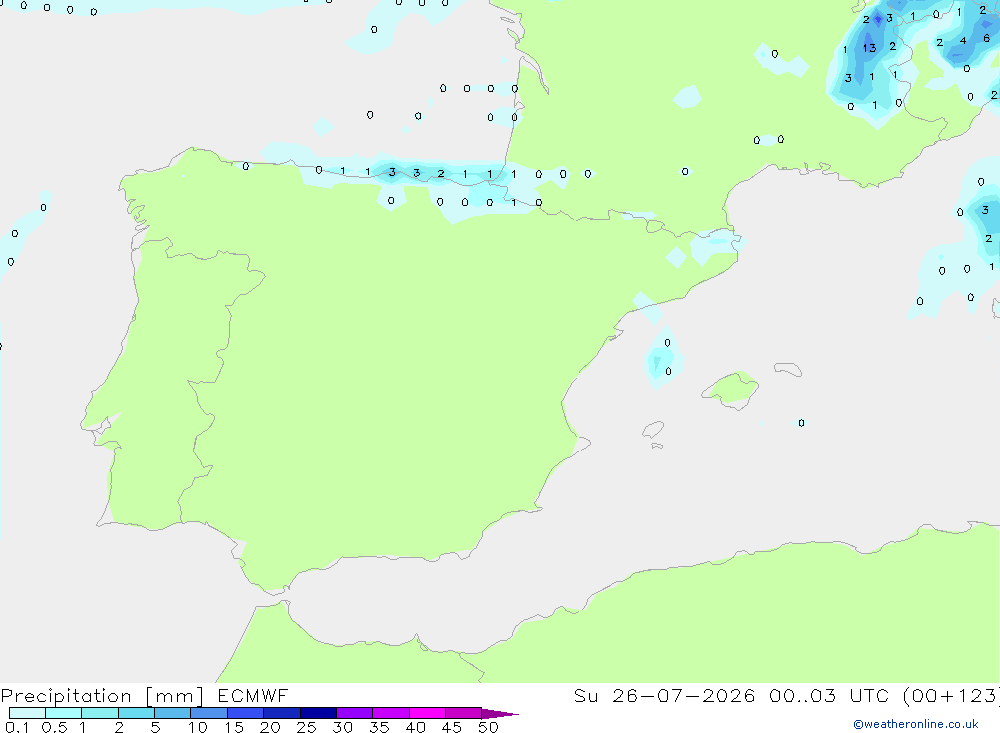Click legend tick label '0.5'
This screenshot has height=733, width=1000.
[x=54, y=727]
